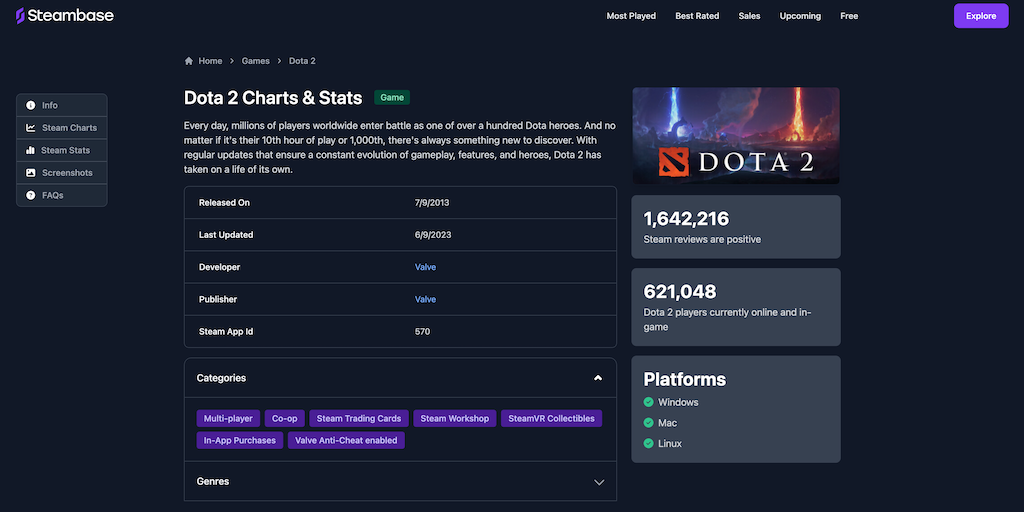Expand the Genres section chevron
Image resolution: width=1024 pixels, height=512 pixels.
pyautogui.click(x=599, y=482)
